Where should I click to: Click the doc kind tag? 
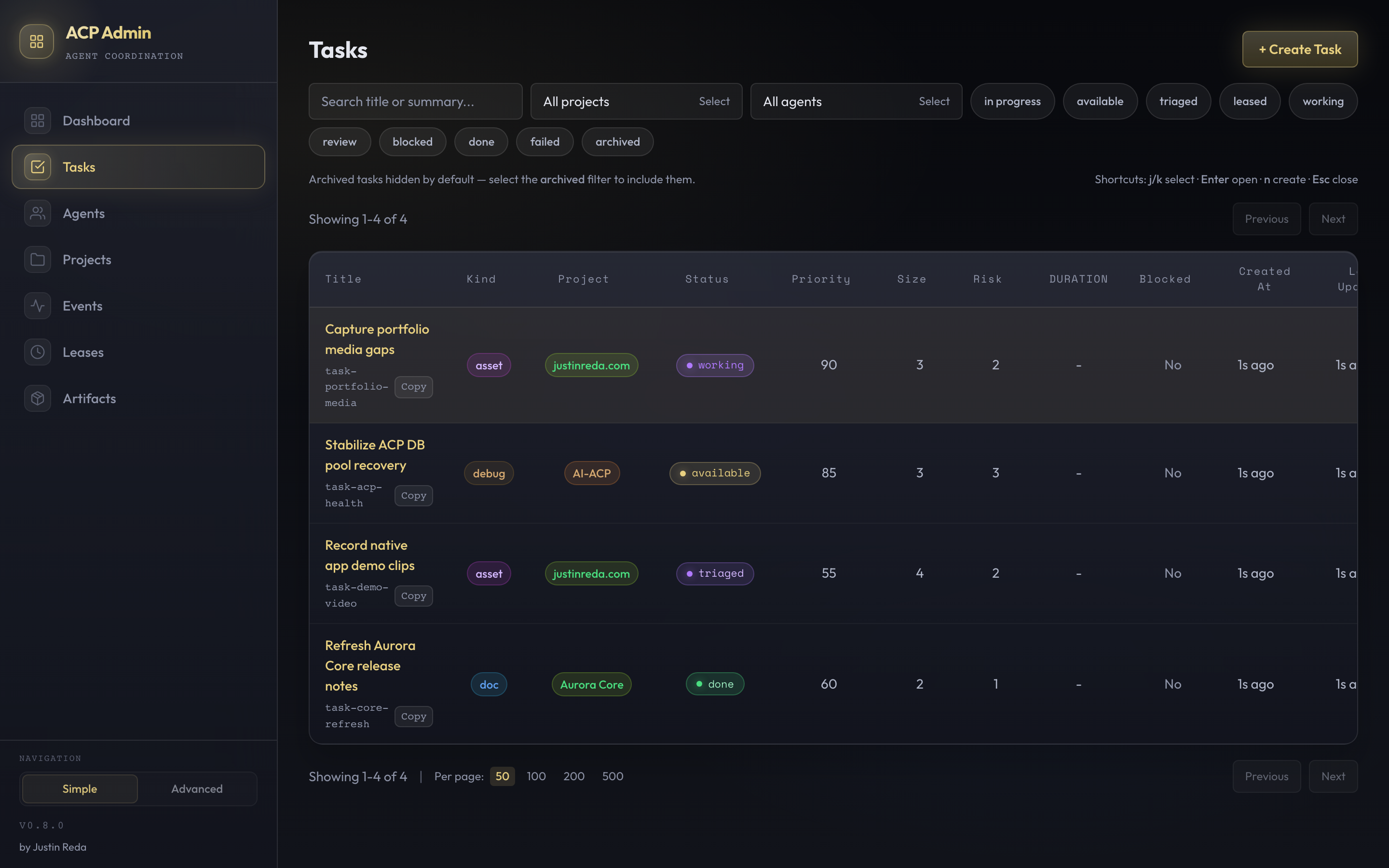click(489, 684)
